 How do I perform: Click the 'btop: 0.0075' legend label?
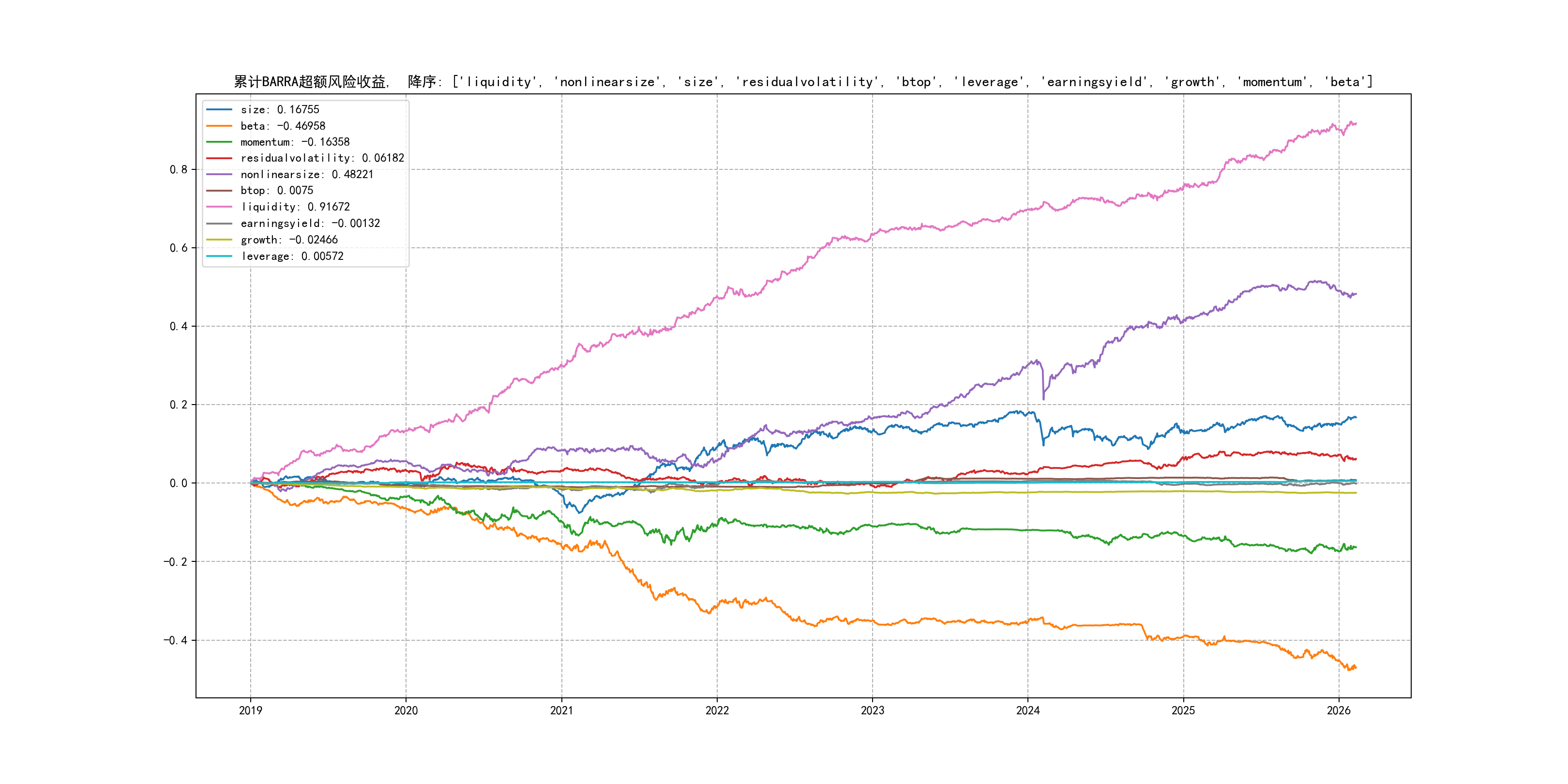pos(276,191)
